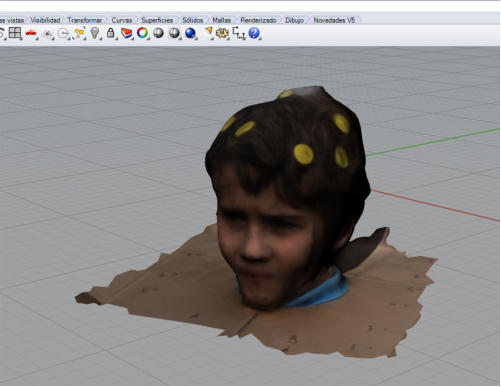Image resolution: width=501 pixels, height=387 pixels.
Task: Click the light bulb hide objects icon
Action: pyautogui.click(x=95, y=33)
